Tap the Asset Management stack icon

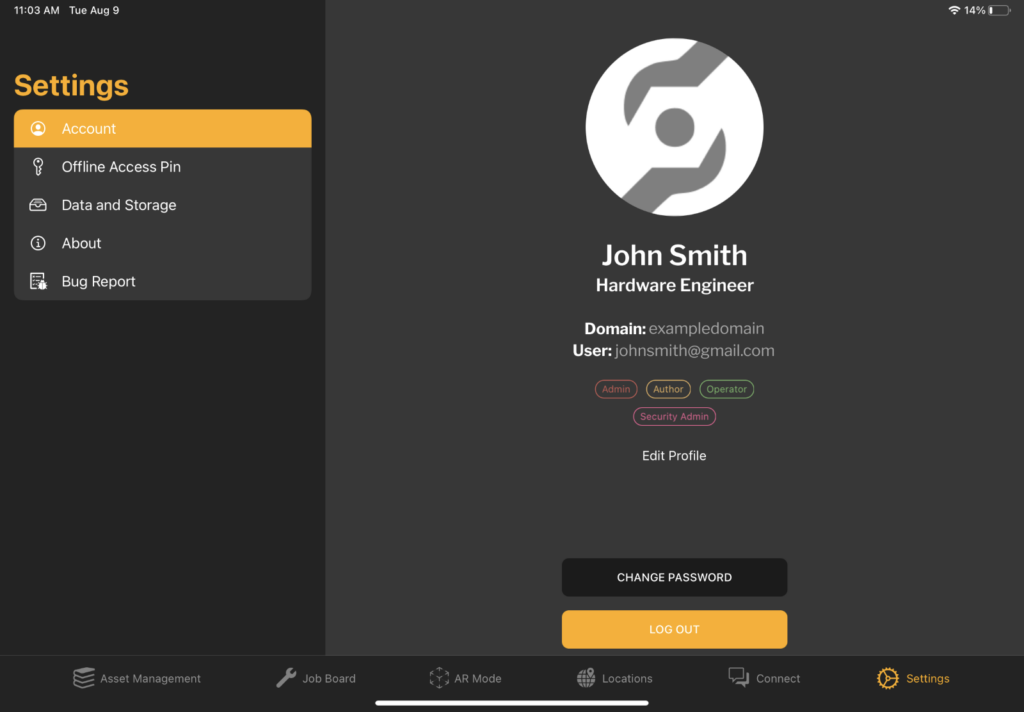coord(84,678)
